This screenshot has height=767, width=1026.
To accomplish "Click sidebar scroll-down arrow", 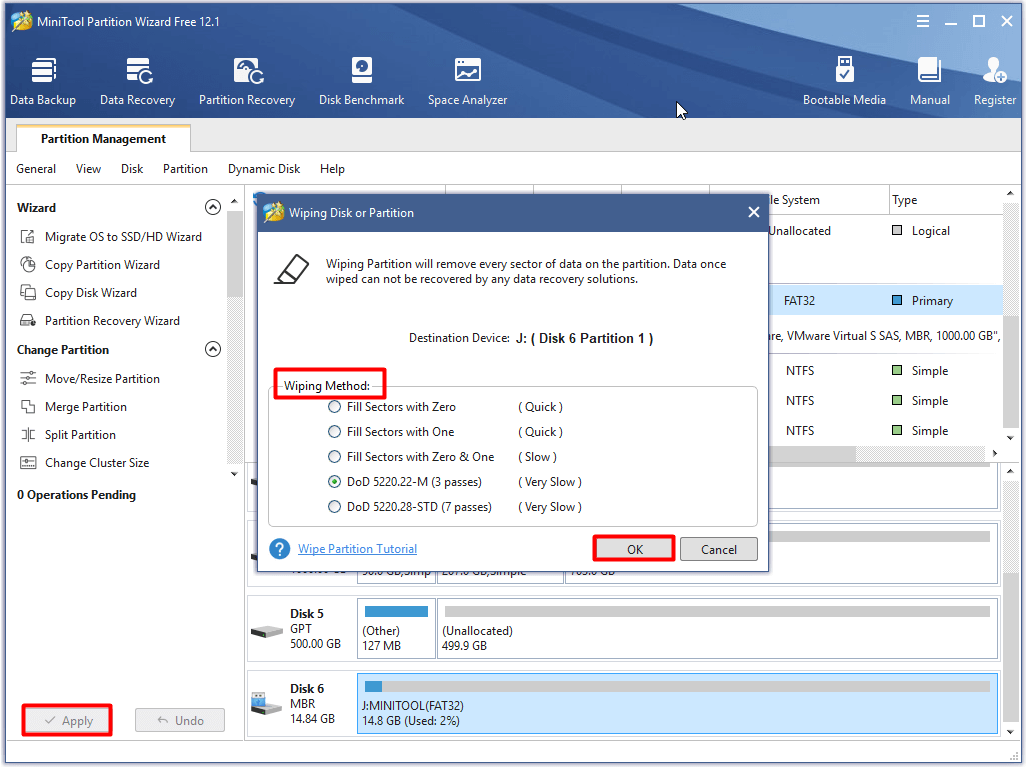I will pyautogui.click(x=234, y=474).
